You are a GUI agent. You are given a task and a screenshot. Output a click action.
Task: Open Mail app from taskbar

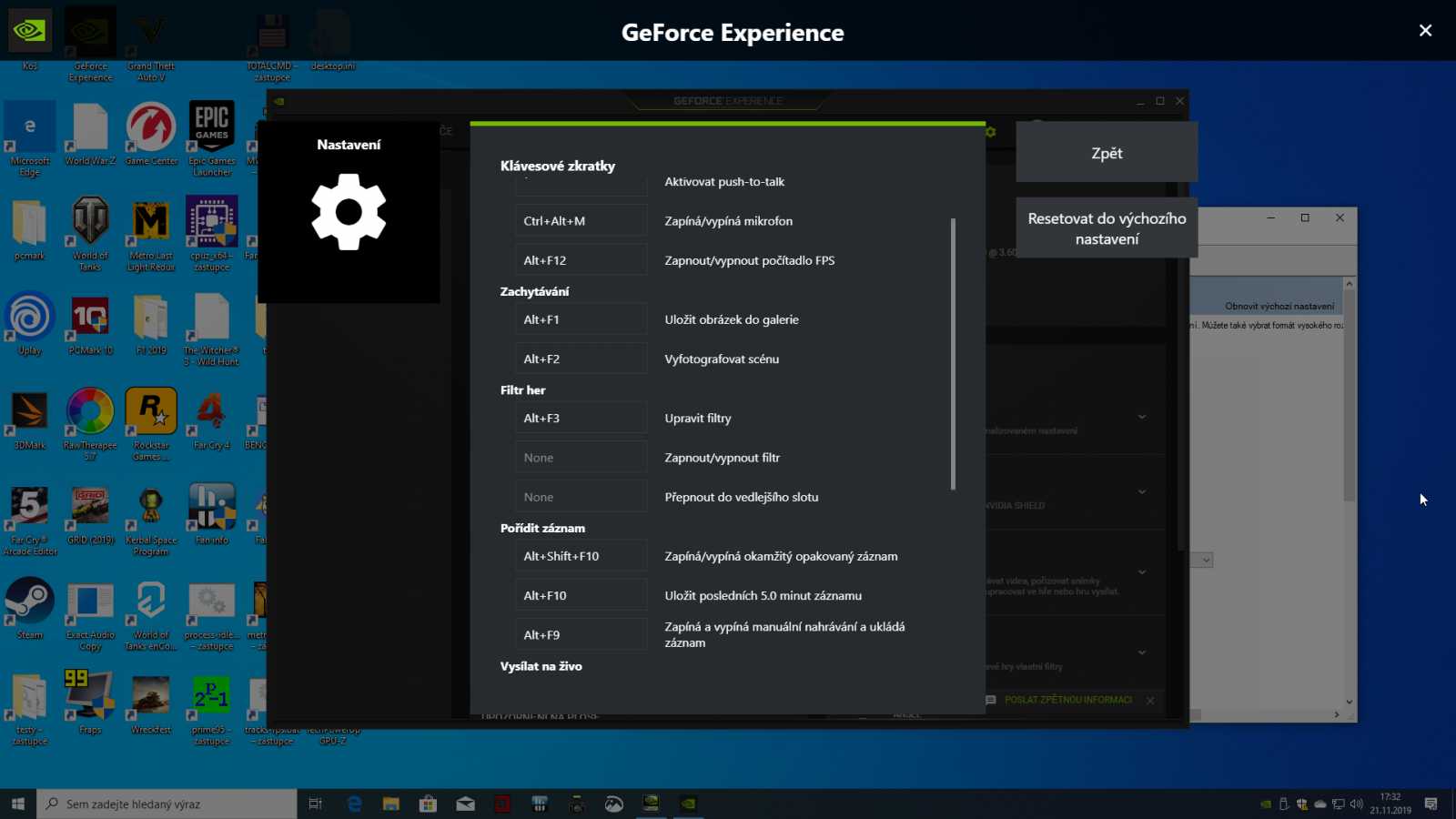pyautogui.click(x=465, y=804)
